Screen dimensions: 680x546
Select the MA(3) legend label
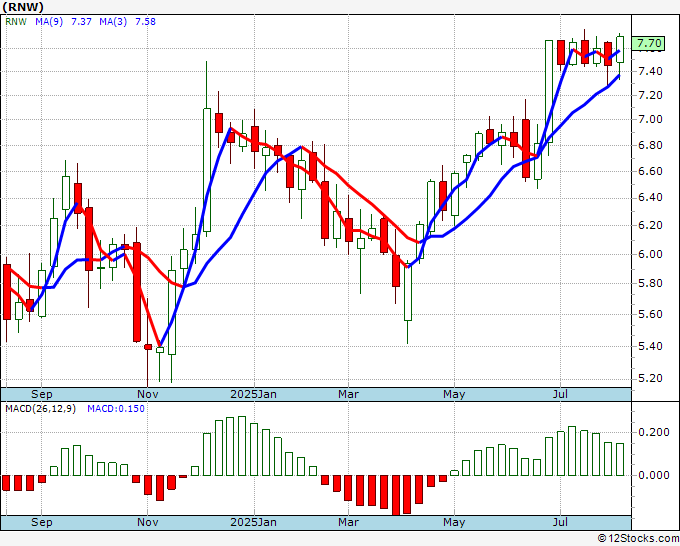113,22
